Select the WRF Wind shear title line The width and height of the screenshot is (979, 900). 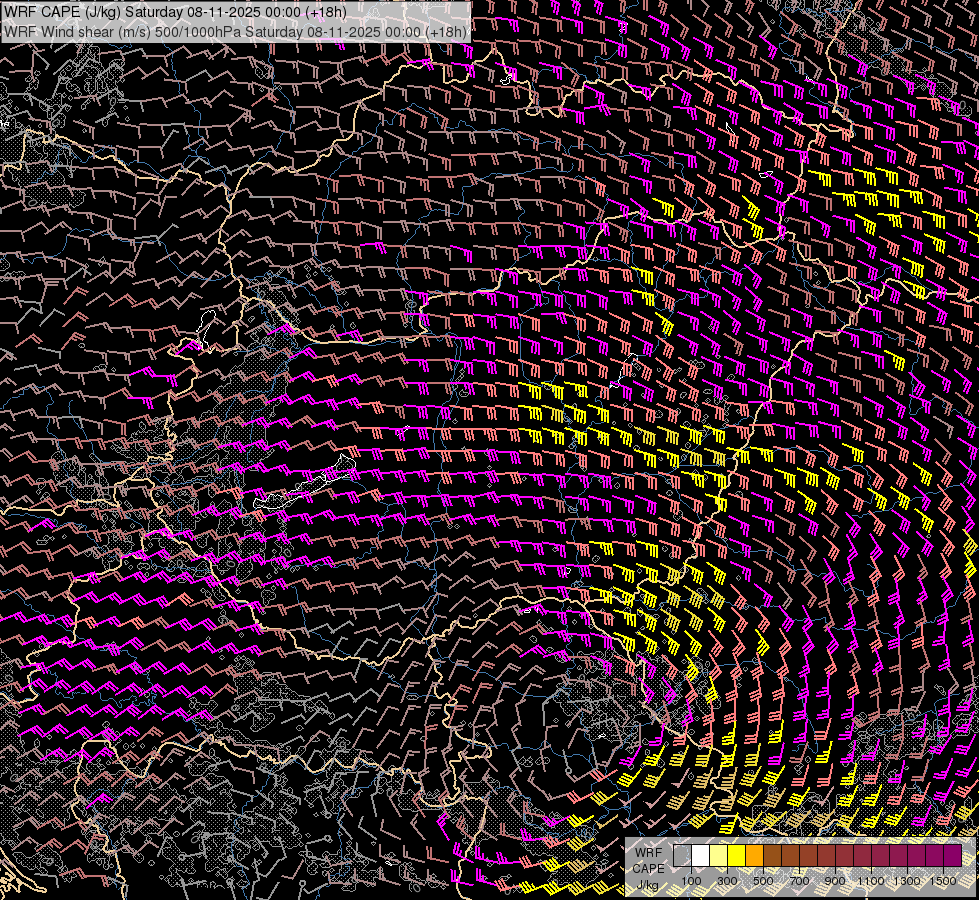[235, 31]
